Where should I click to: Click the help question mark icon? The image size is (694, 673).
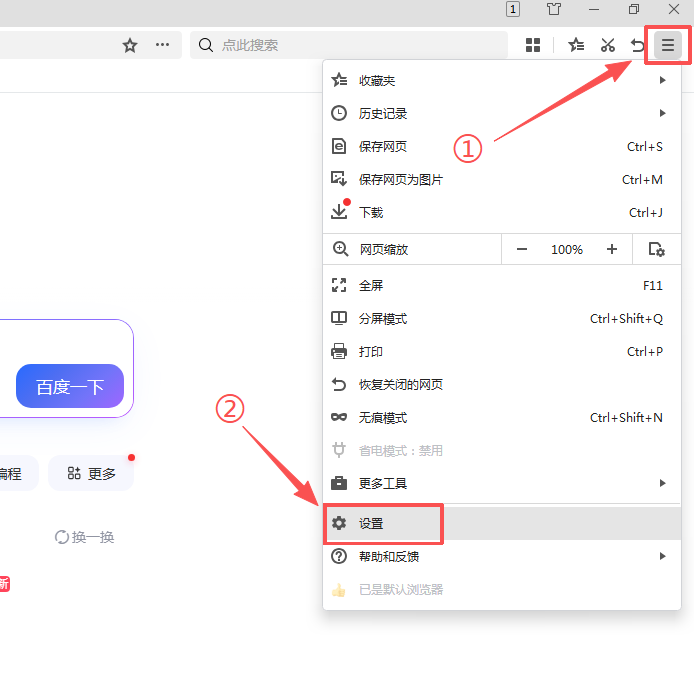pos(339,556)
